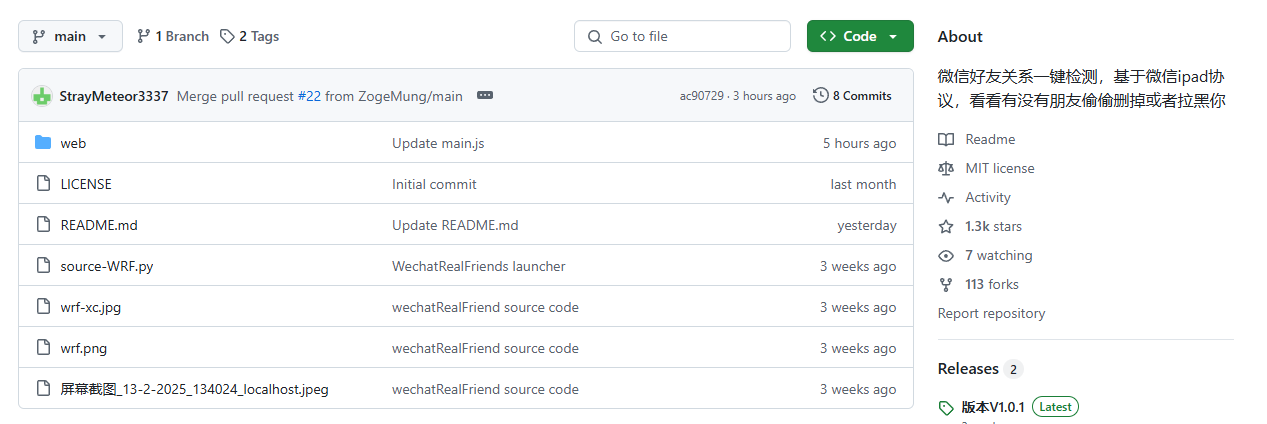Screen dimensions: 1267x424
Task: Click file icon beside wrf.png
Action: [43, 348]
